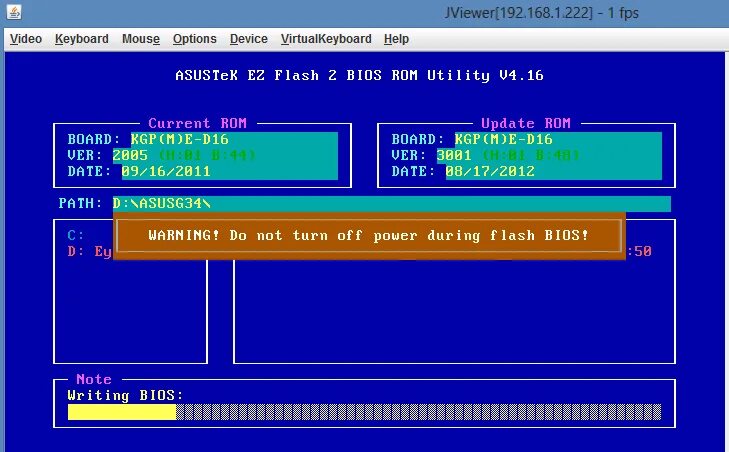Viewport: 729px width, 452px height.
Task: Click the Current ROM board name
Action: click(179, 139)
